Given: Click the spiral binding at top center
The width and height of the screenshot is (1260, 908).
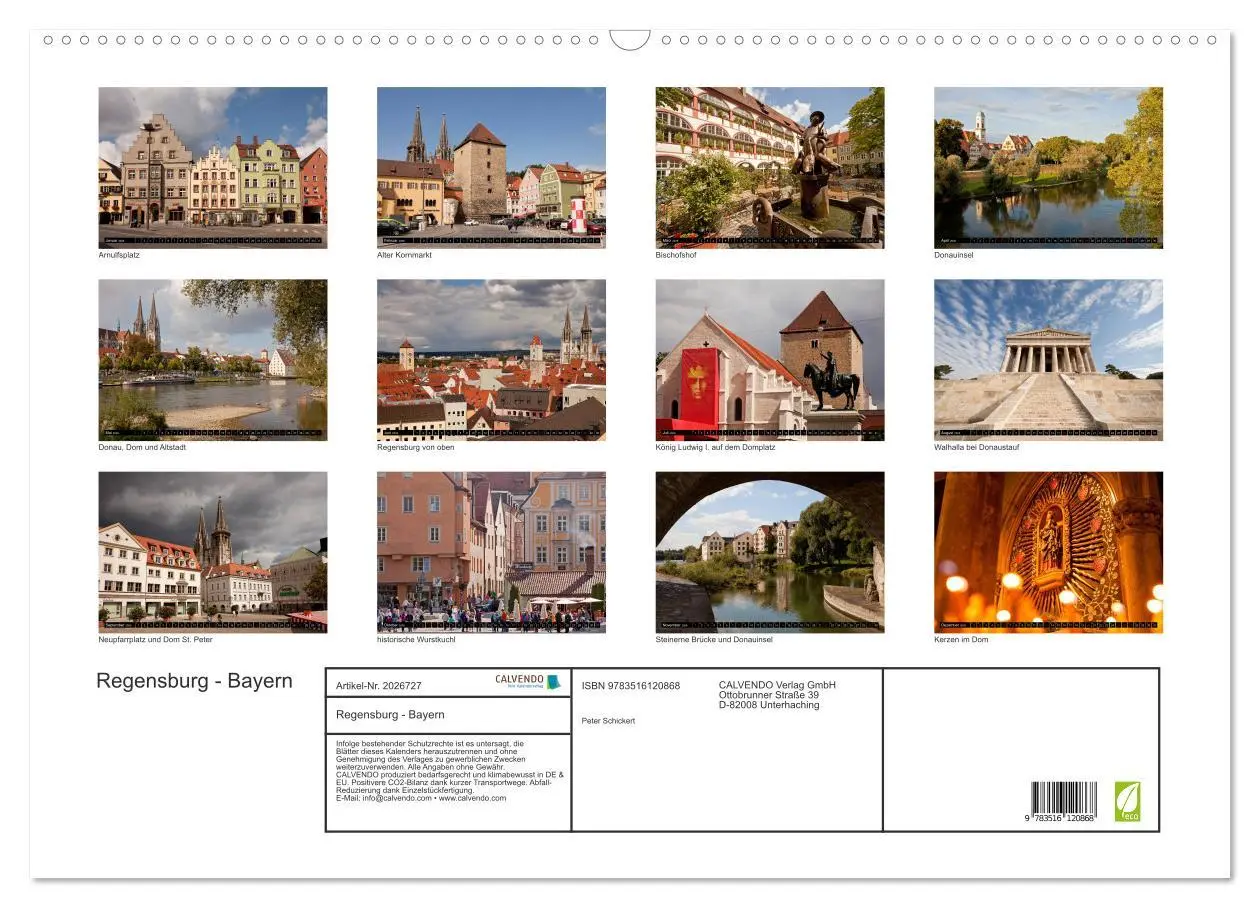Looking at the screenshot, I should click(628, 39).
